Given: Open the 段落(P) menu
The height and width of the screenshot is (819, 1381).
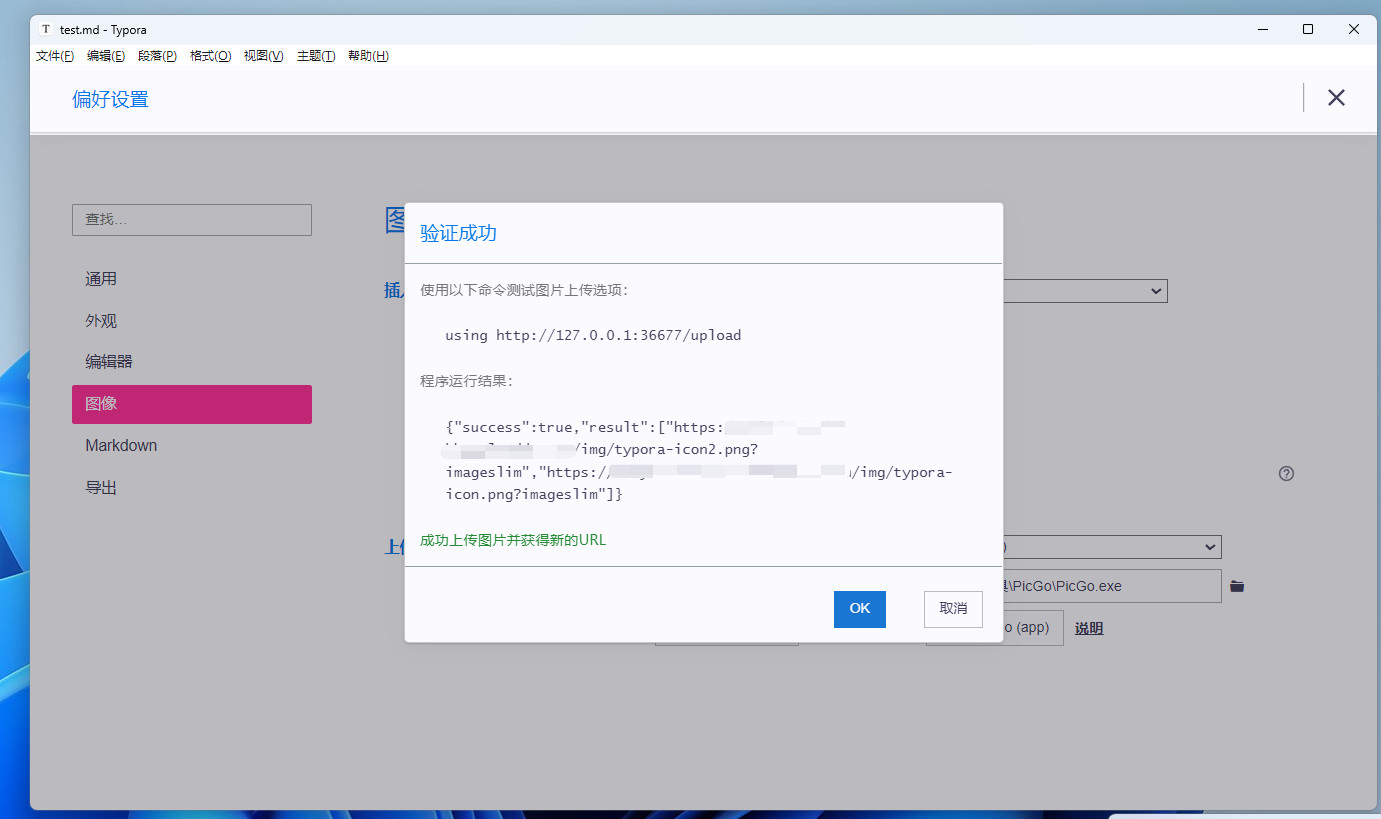Looking at the screenshot, I should pos(158,56).
